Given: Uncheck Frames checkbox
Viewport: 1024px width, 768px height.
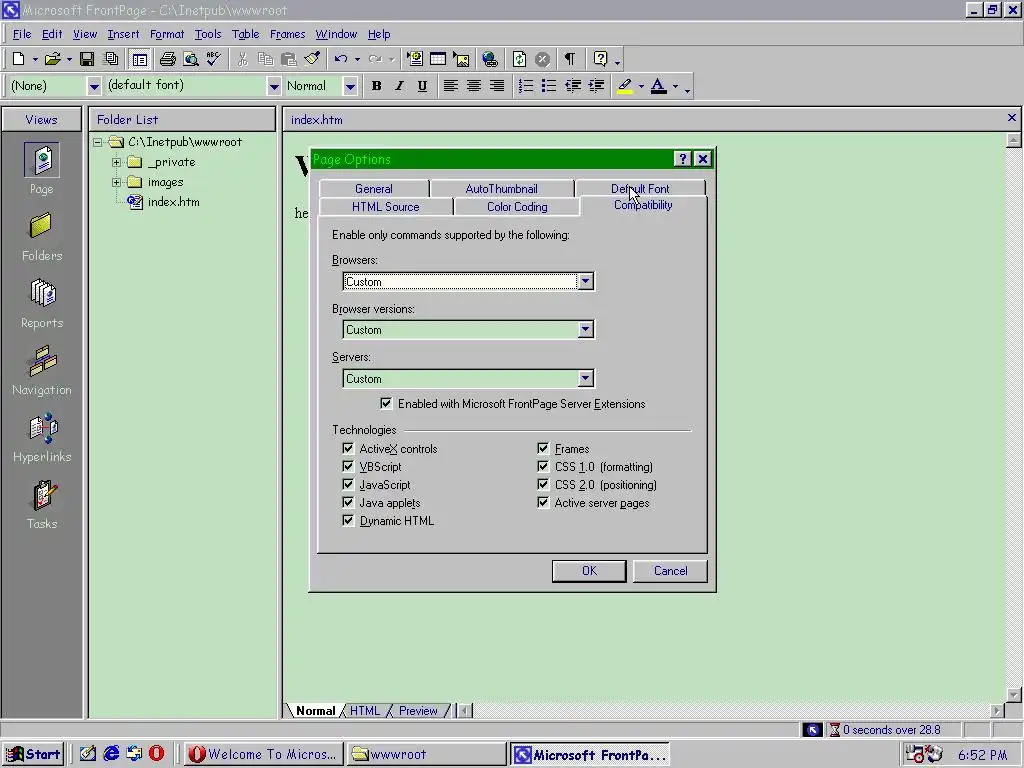Looking at the screenshot, I should [543, 449].
